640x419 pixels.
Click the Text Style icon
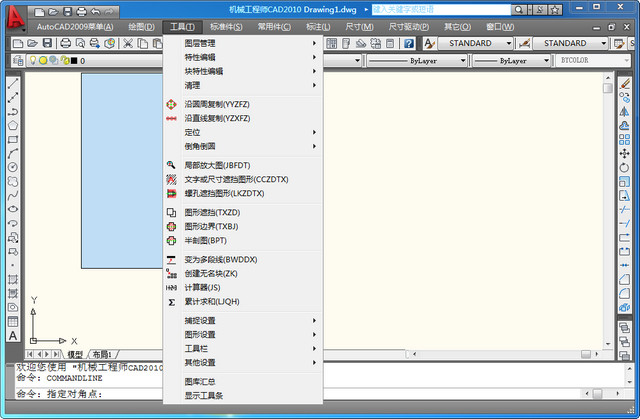(429, 43)
